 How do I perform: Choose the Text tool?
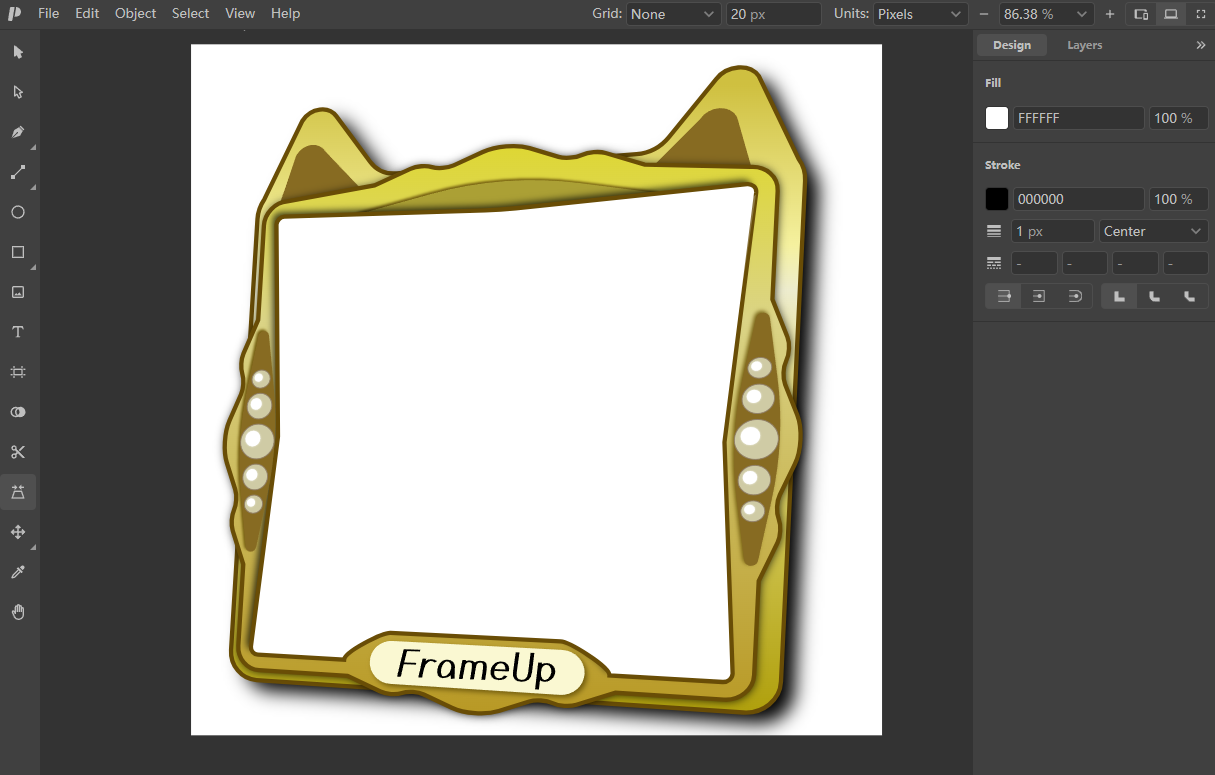[x=18, y=332]
